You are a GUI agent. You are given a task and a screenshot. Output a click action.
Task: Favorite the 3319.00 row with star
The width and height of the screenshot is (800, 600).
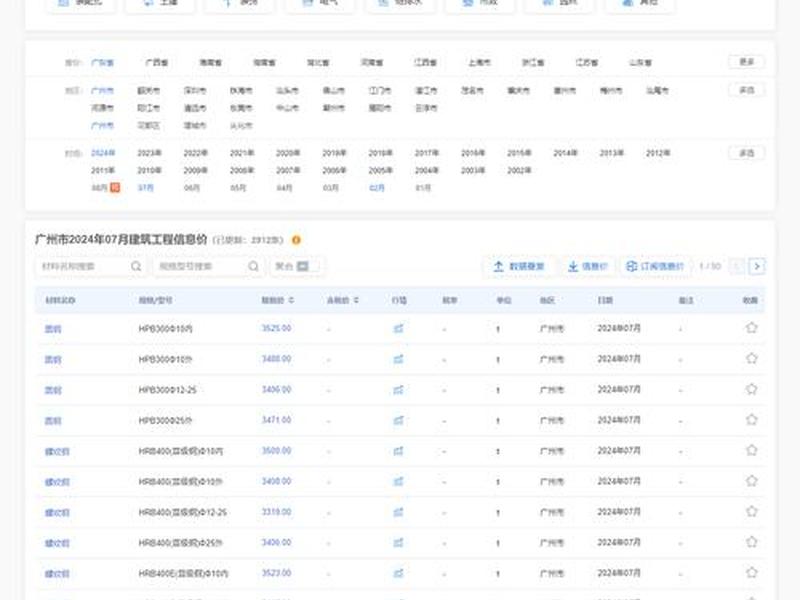[x=751, y=511]
